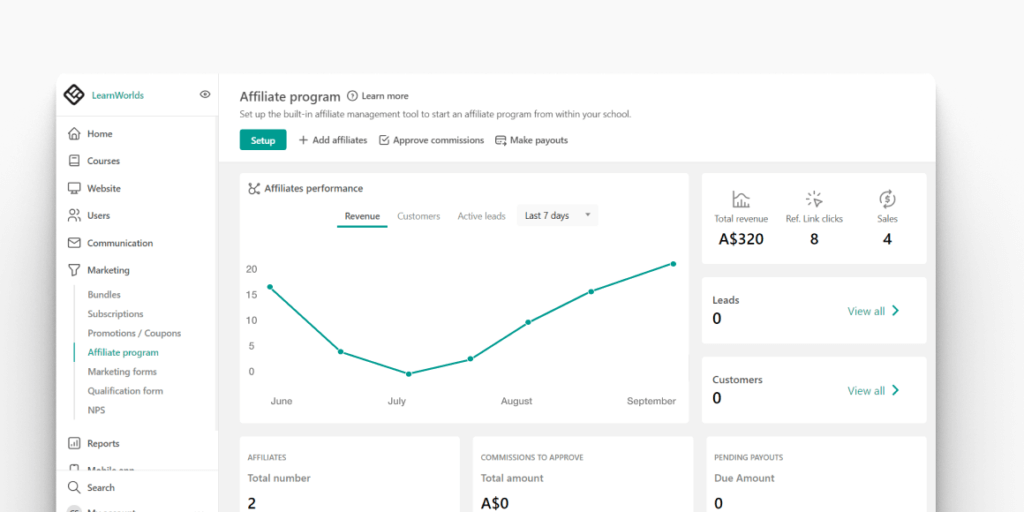The width and height of the screenshot is (1024, 512).
Task: Click the Approve commissions checkmark icon
Action: (384, 140)
